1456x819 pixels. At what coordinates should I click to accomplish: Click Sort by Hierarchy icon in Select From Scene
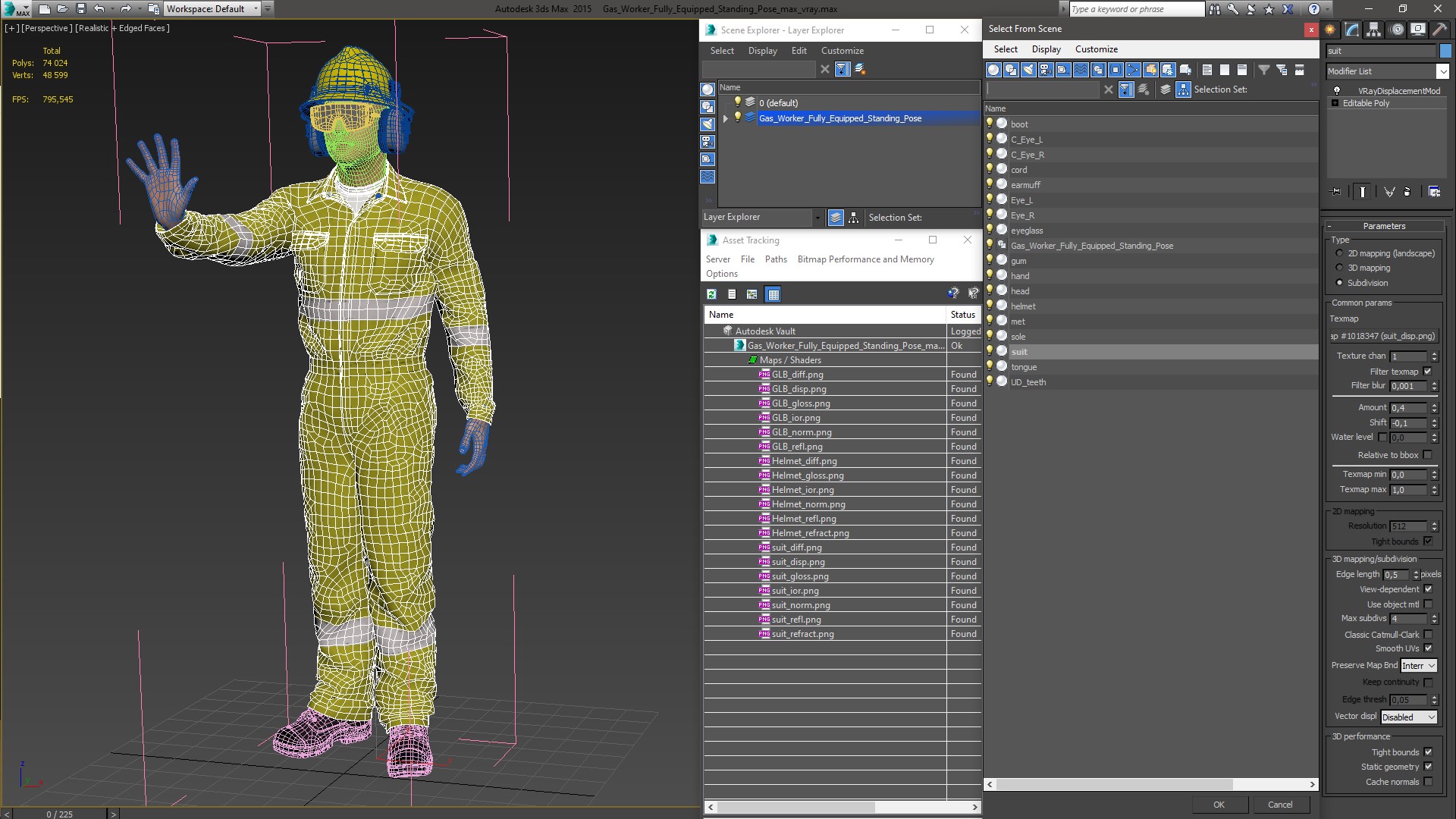pyautogui.click(x=1183, y=89)
